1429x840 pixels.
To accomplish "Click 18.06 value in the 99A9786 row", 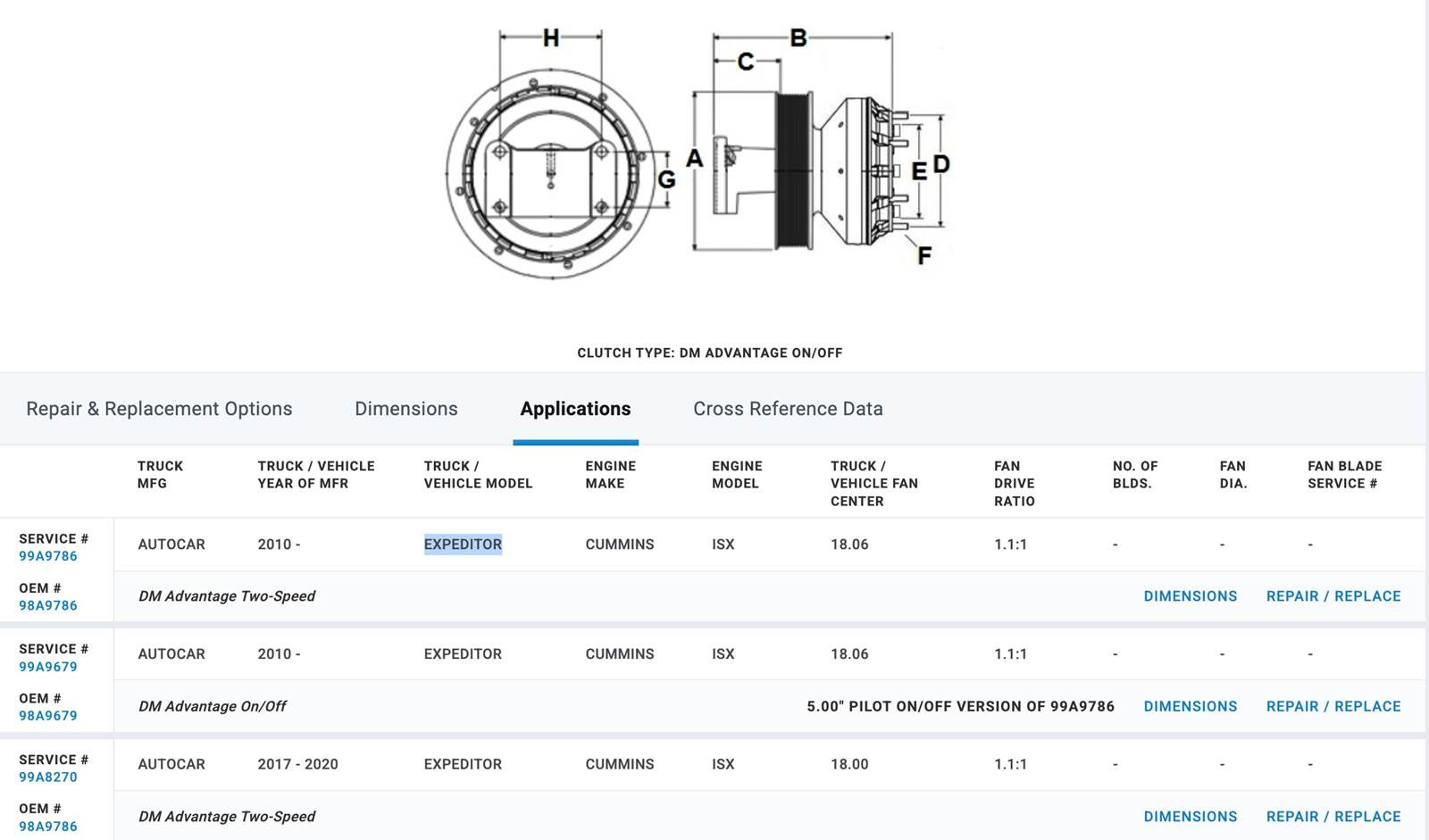I will (849, 545).
